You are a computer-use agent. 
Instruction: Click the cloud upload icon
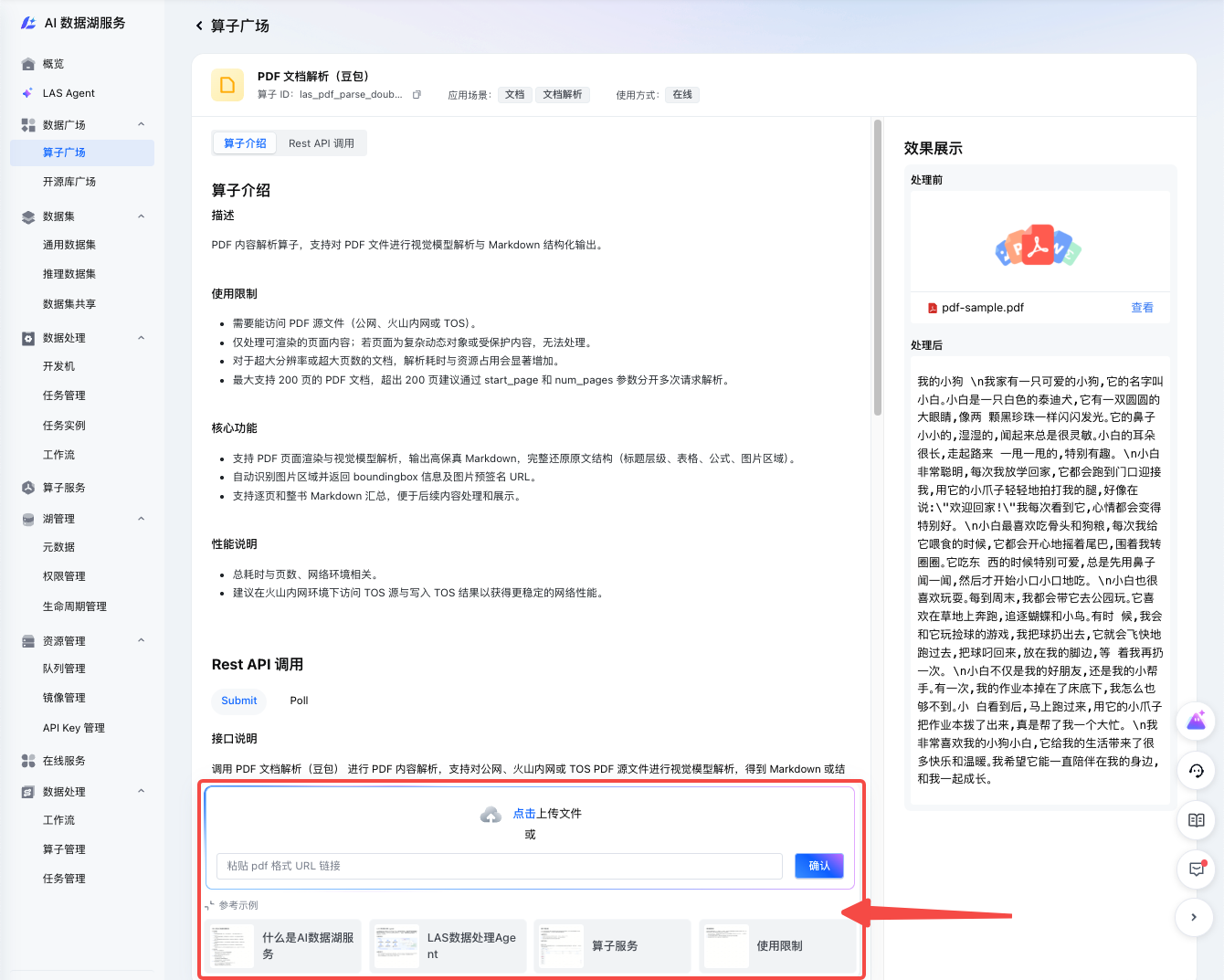pyautogui.click(x=491, y=815)
